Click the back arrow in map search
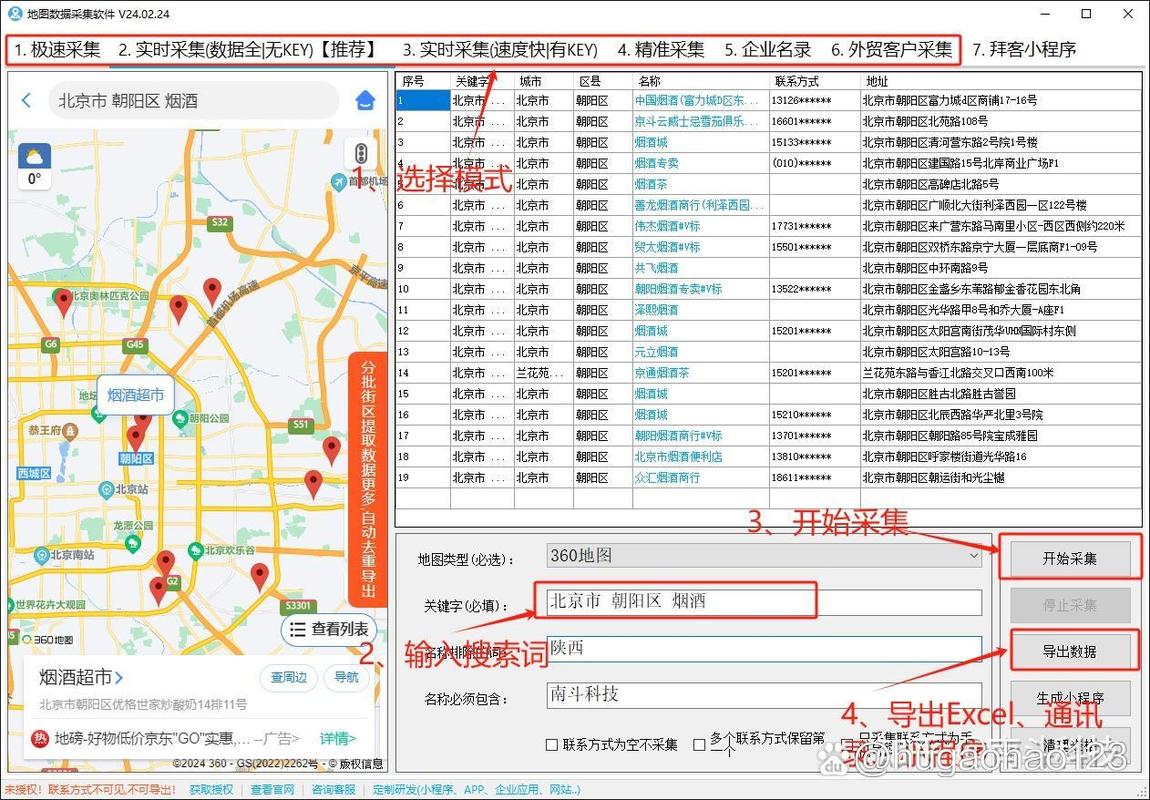This screenshot has height=800, width=1150. point(26,100)
